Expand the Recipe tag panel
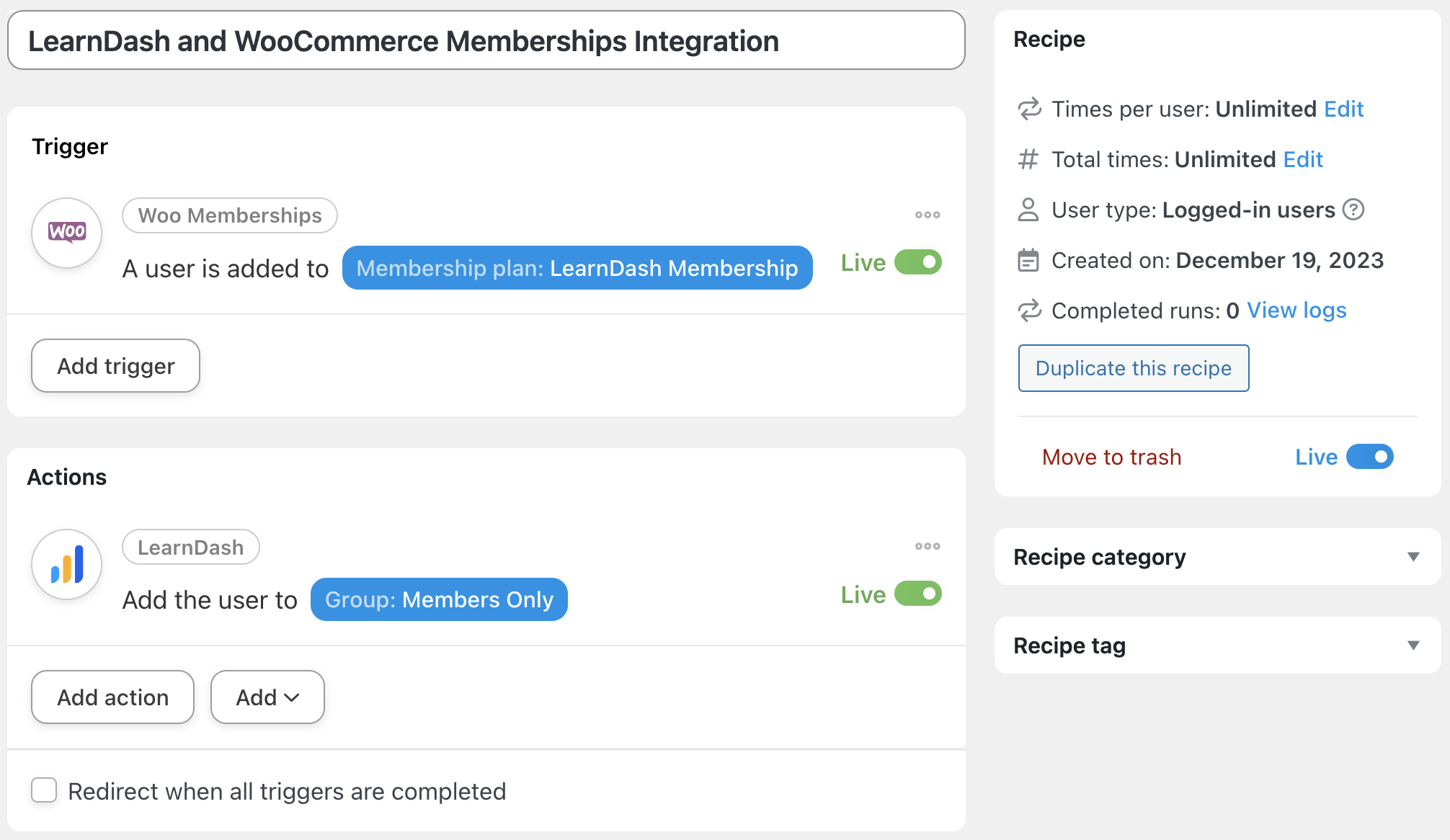Viewport: 1450px width, 840px height. coord(1413,645)
